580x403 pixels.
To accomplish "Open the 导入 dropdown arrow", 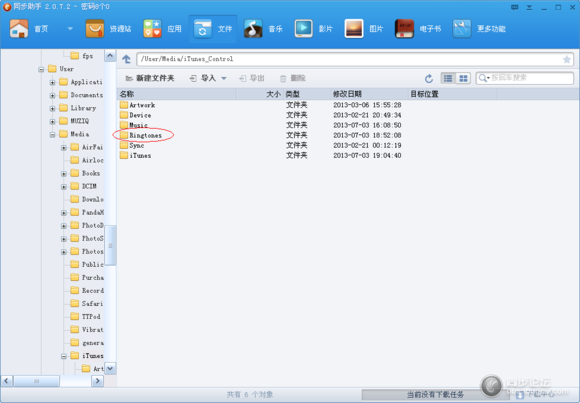I will click(x=224, y=78).
